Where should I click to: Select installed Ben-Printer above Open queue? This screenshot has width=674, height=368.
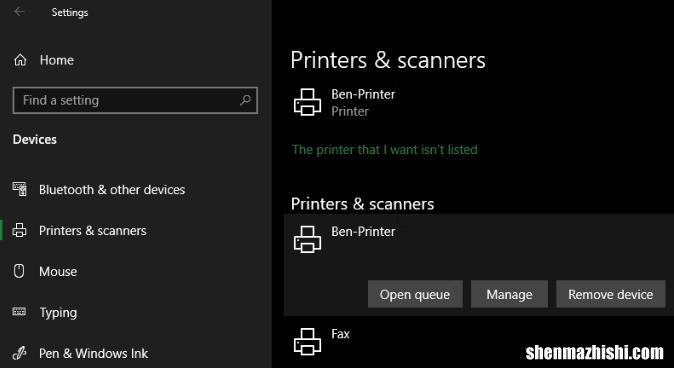coord(363,231)
